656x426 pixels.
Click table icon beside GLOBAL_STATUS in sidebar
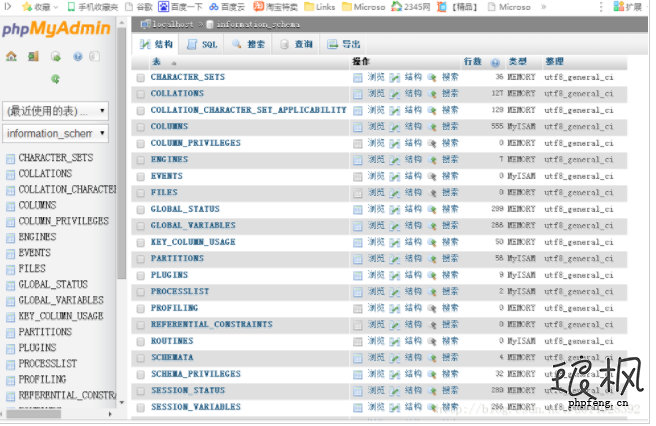click(10, 286)
